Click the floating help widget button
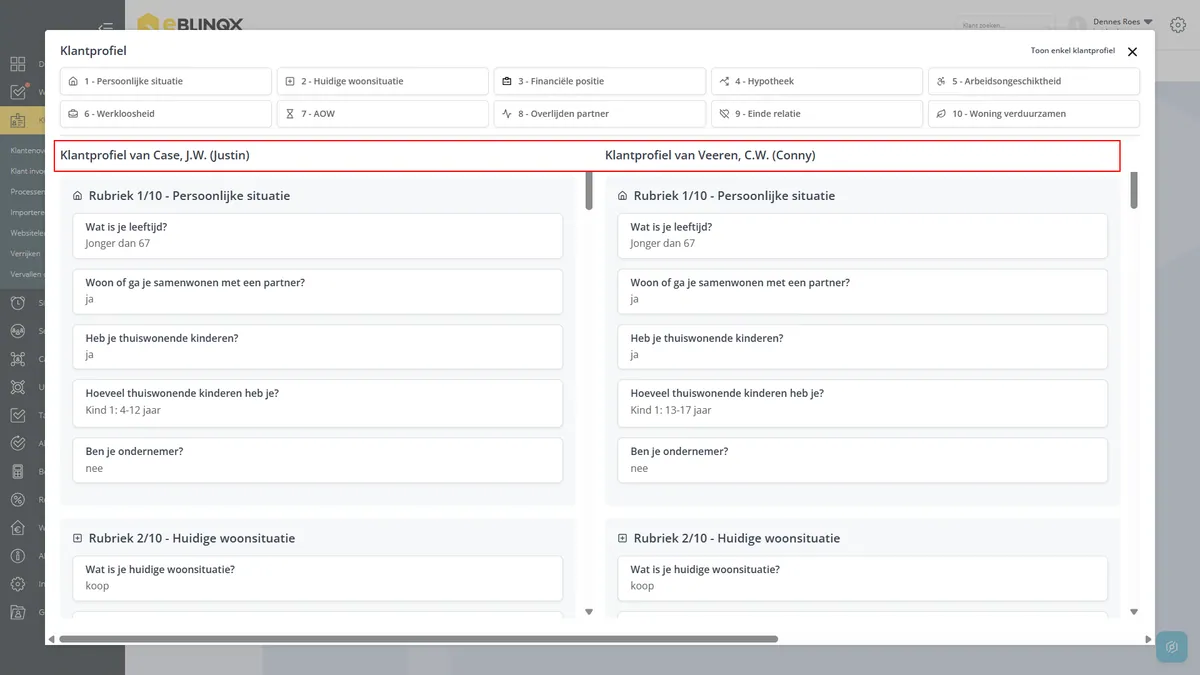The width and height of the screenshot is (1200, 675). click(x=1172, y=647)
